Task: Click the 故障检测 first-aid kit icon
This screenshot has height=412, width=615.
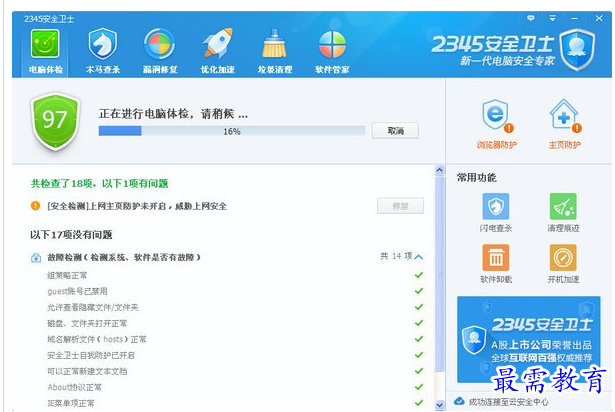Action: 36,258
